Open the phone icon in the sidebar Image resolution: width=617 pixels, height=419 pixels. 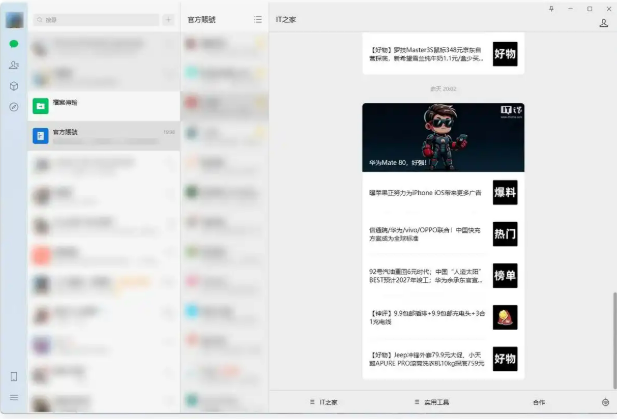point(14,377)
